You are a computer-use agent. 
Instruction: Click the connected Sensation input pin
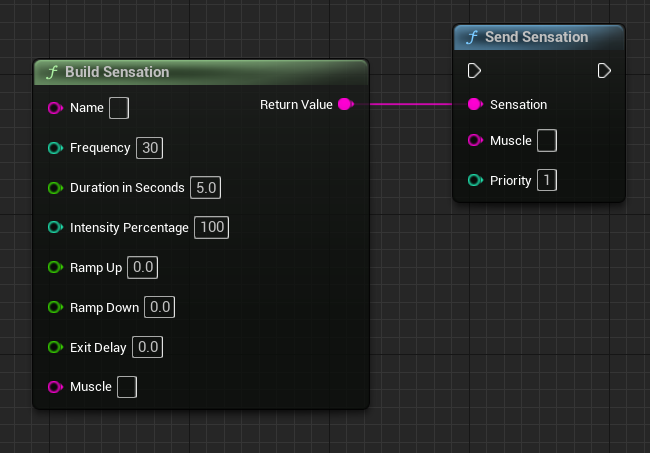coord(475,104)
